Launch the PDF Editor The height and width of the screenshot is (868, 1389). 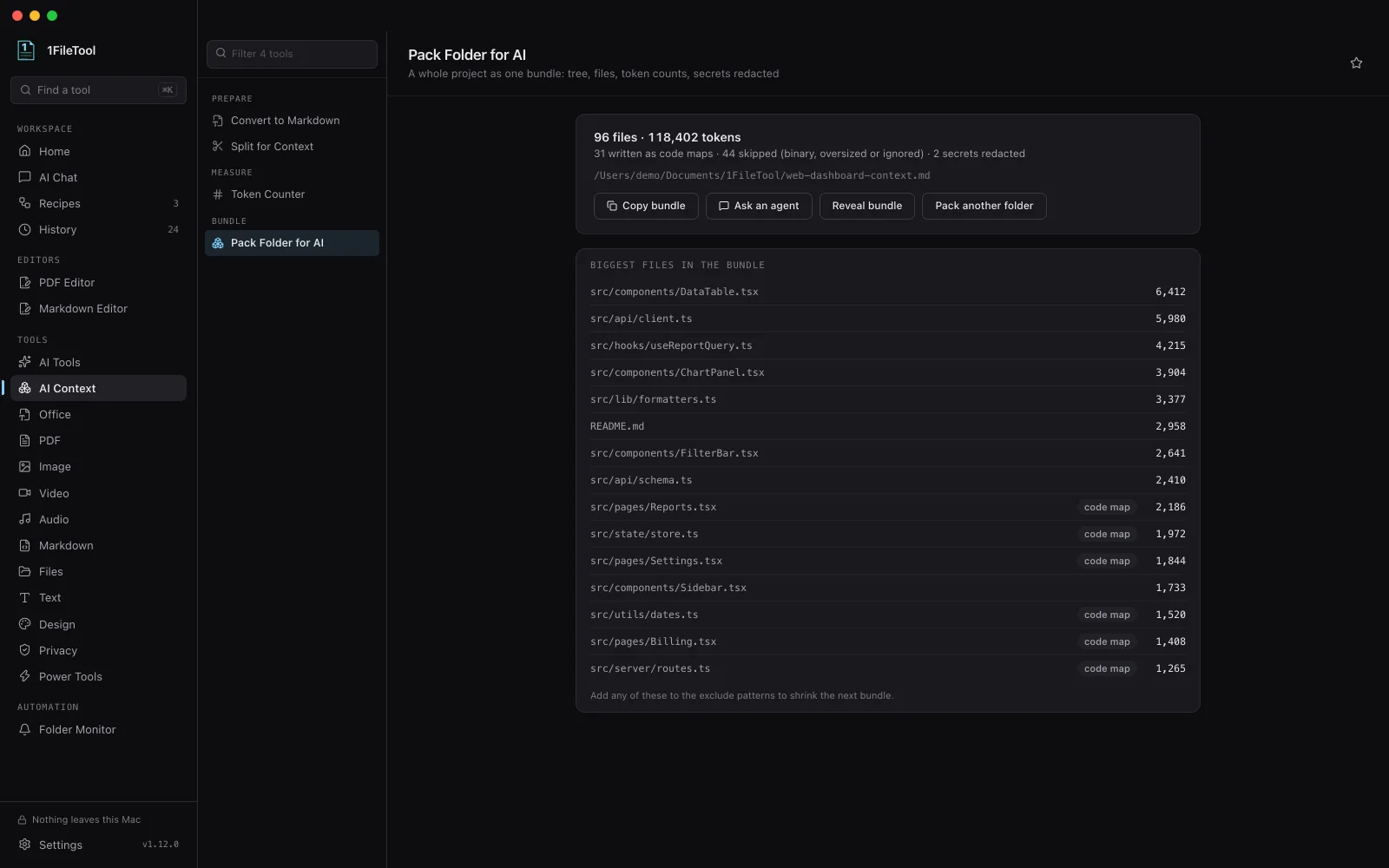point(98,282)
